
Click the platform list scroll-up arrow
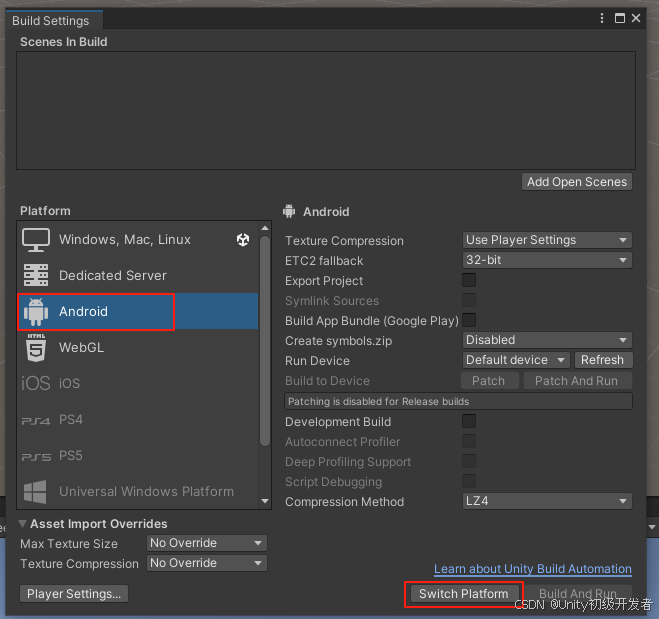coord(265,228)
